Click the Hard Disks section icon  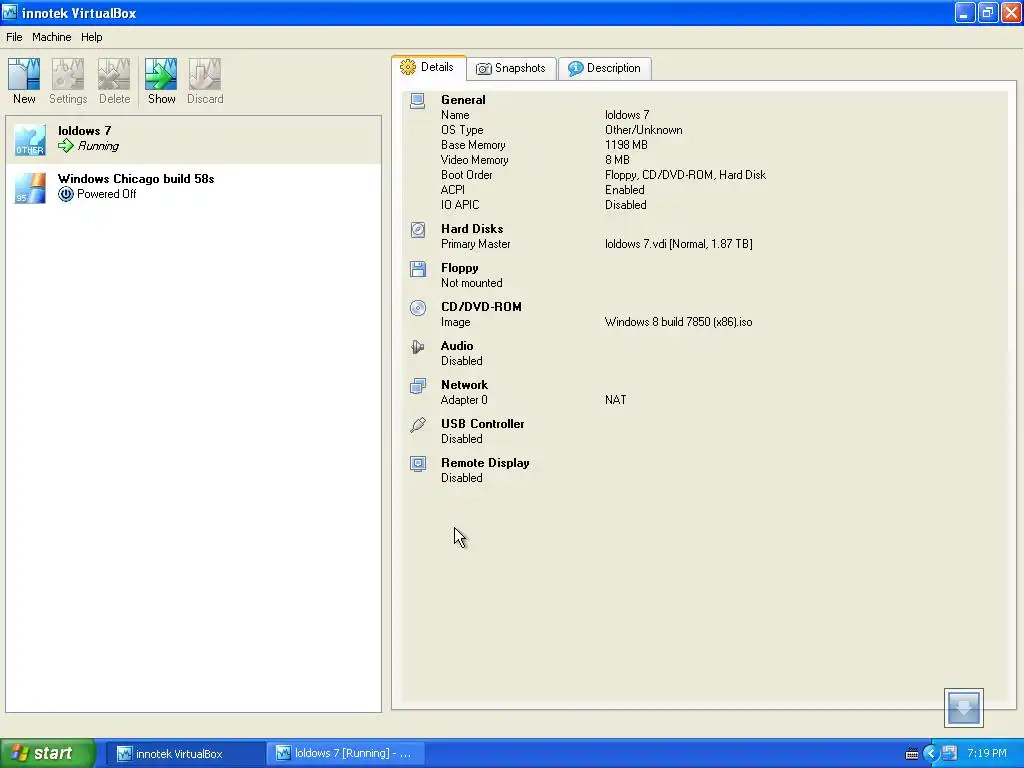(x=418, y=230)
